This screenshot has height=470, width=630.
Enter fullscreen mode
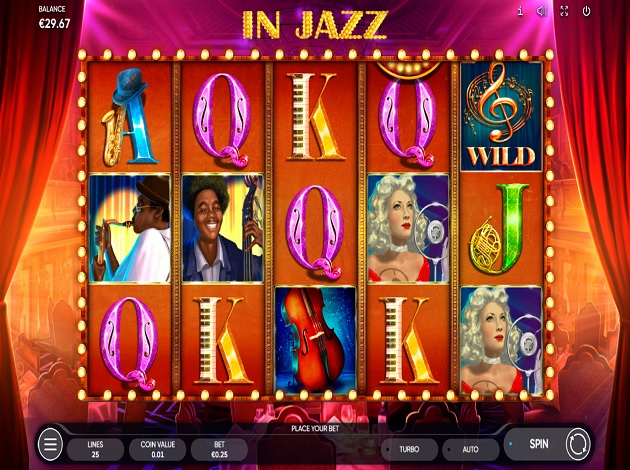coord(564,11)
